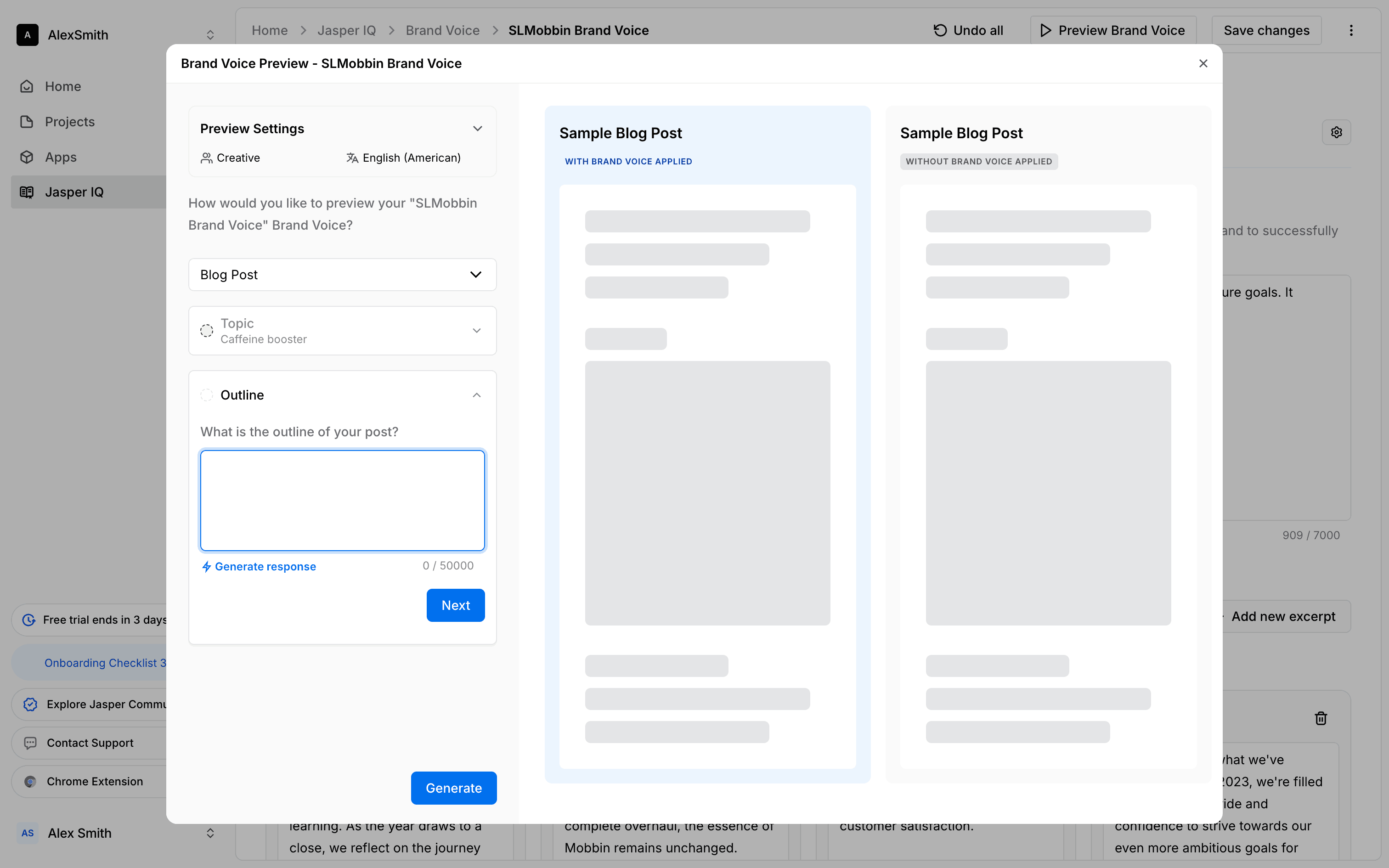Screen dimensions: 1389x868
Task: Click the Outline step status circle
Action: coord(207,395)
